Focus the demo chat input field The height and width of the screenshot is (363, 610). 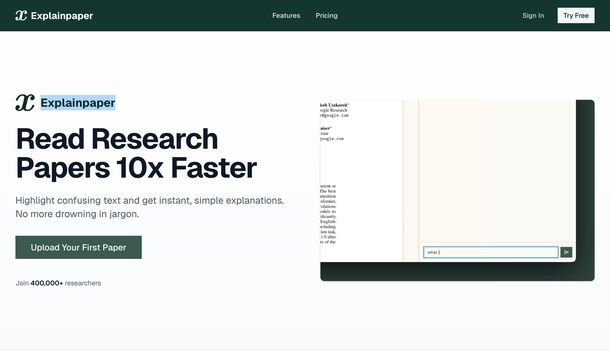(x=491, y=252)
